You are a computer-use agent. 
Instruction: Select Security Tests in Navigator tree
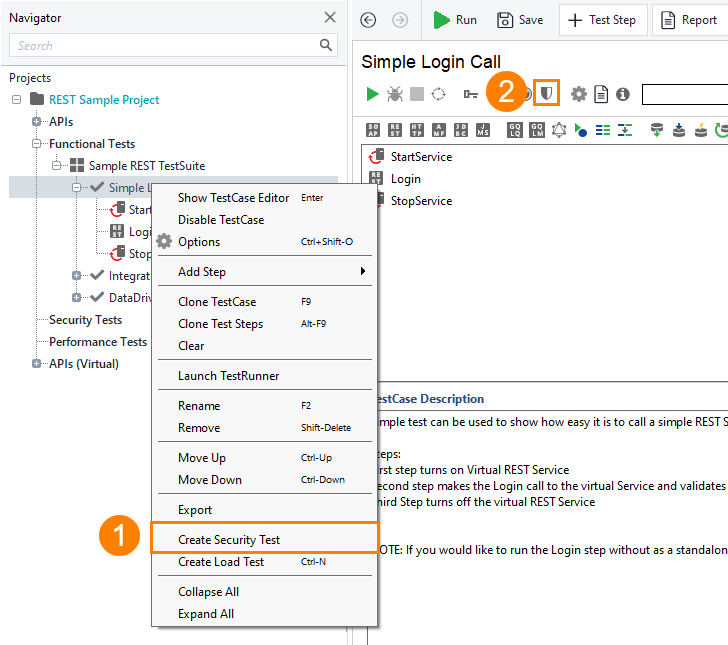click(85, 319)
